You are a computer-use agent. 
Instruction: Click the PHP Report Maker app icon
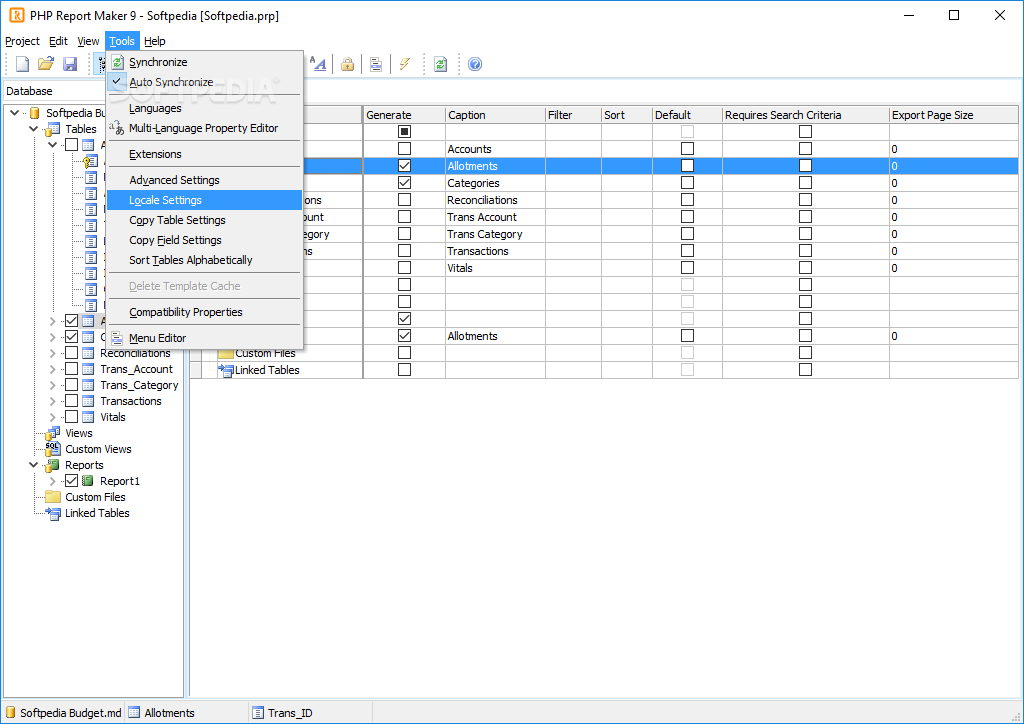pyautogui.click(x=16, y=15)
